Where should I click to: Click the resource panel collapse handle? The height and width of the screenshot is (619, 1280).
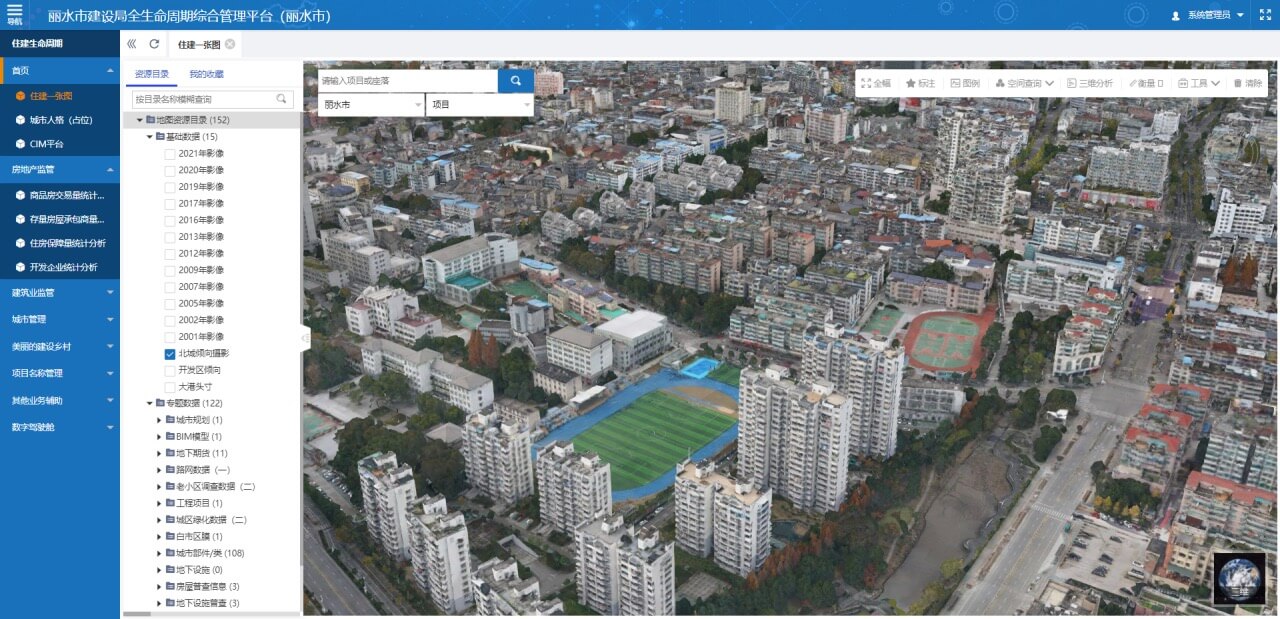point(305,338)
